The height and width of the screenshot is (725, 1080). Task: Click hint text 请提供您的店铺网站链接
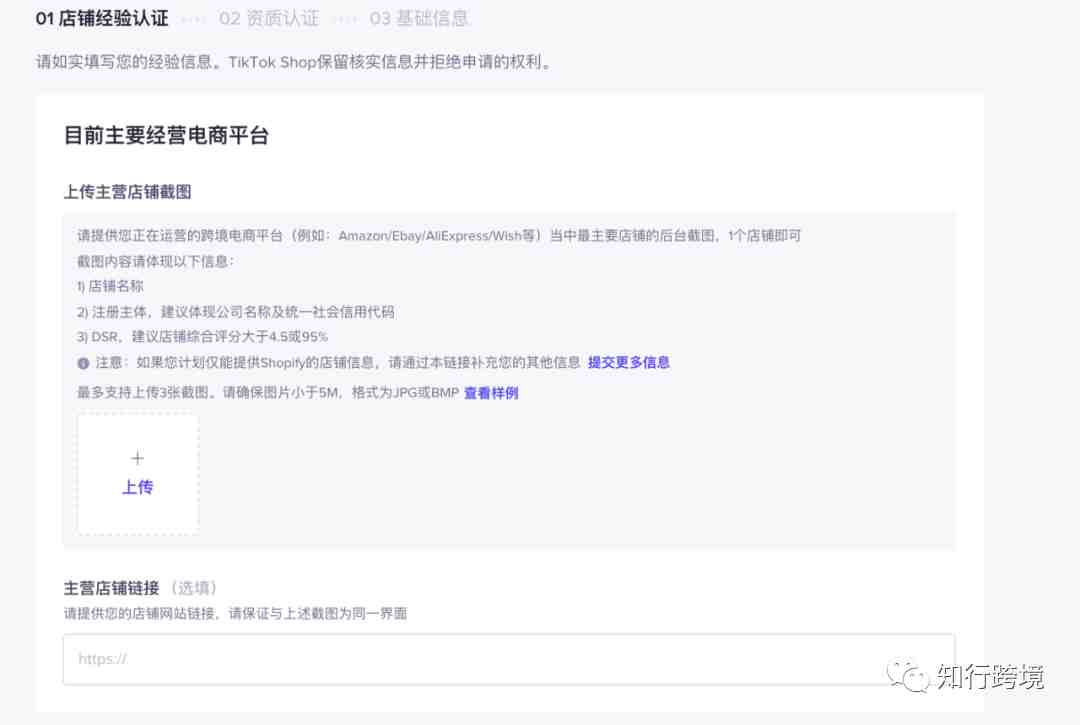[x=236, y=613]
